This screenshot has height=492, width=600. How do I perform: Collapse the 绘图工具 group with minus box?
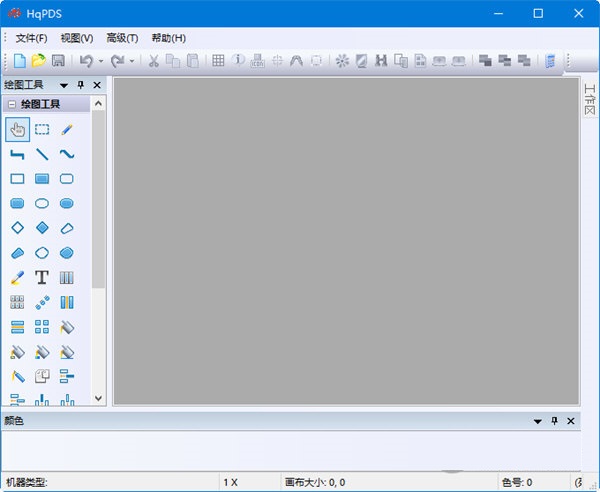click(x=11, y=104)
